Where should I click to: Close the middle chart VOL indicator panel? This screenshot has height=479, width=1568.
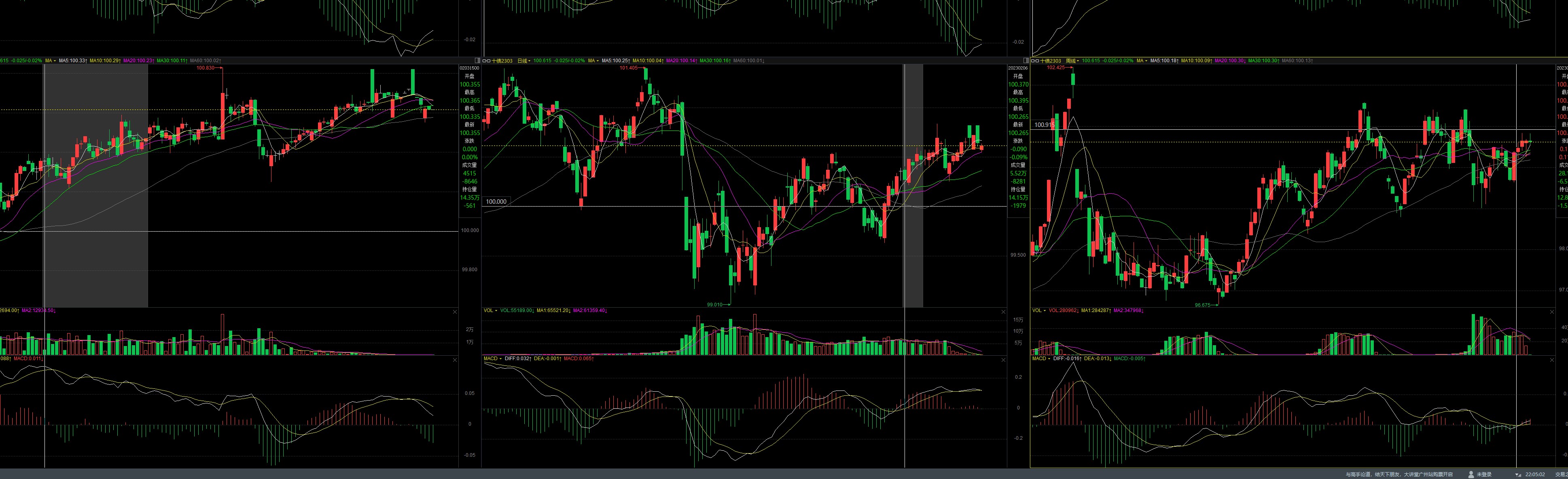1004,312
